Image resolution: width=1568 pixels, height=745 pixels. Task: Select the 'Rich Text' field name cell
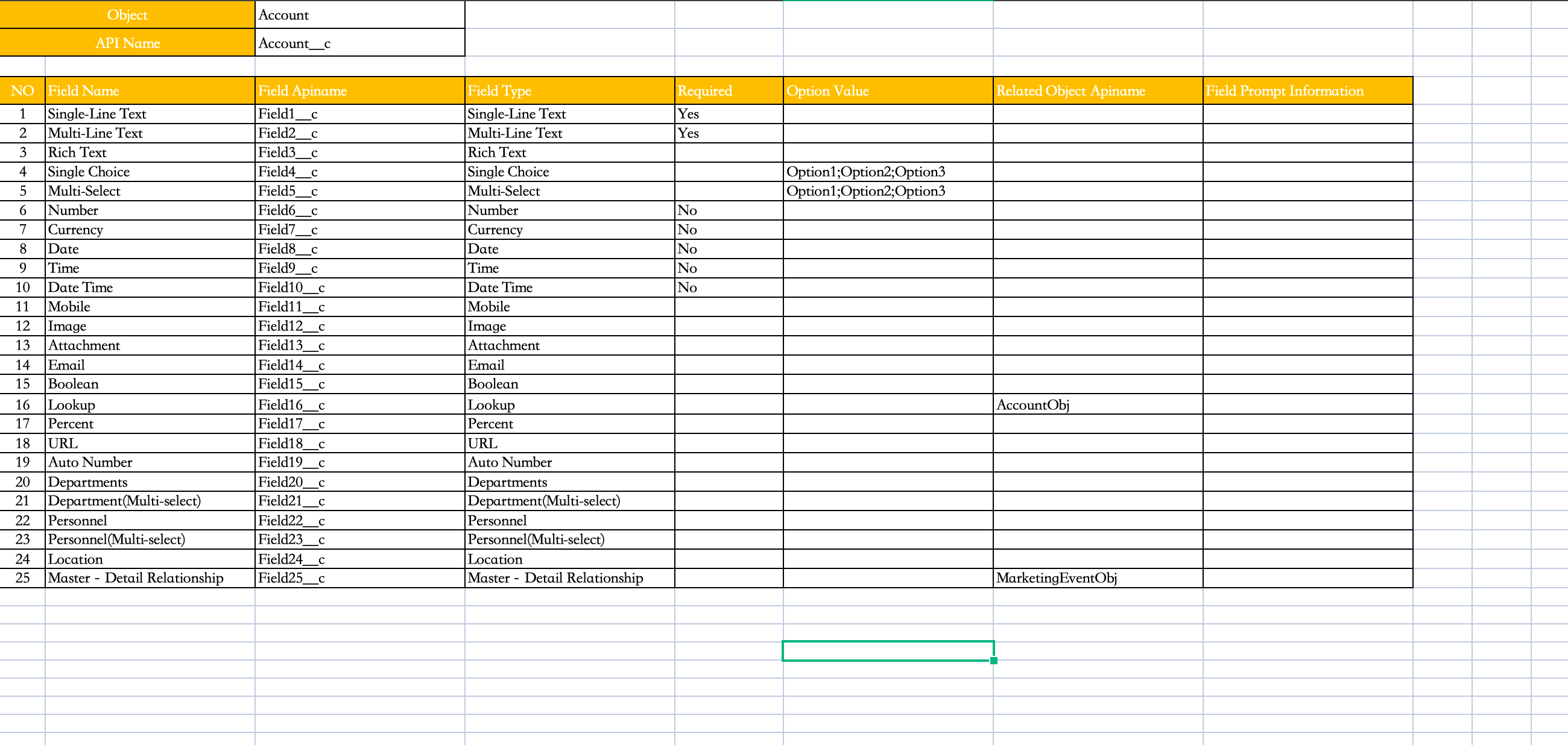(x=150, y=152)
